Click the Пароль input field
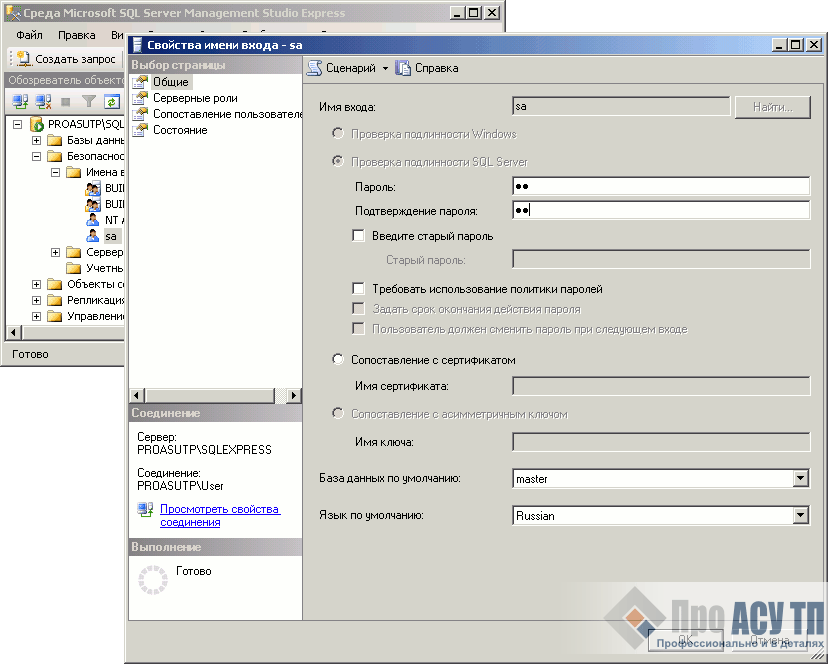828x664 pixels. coord(661,186)
